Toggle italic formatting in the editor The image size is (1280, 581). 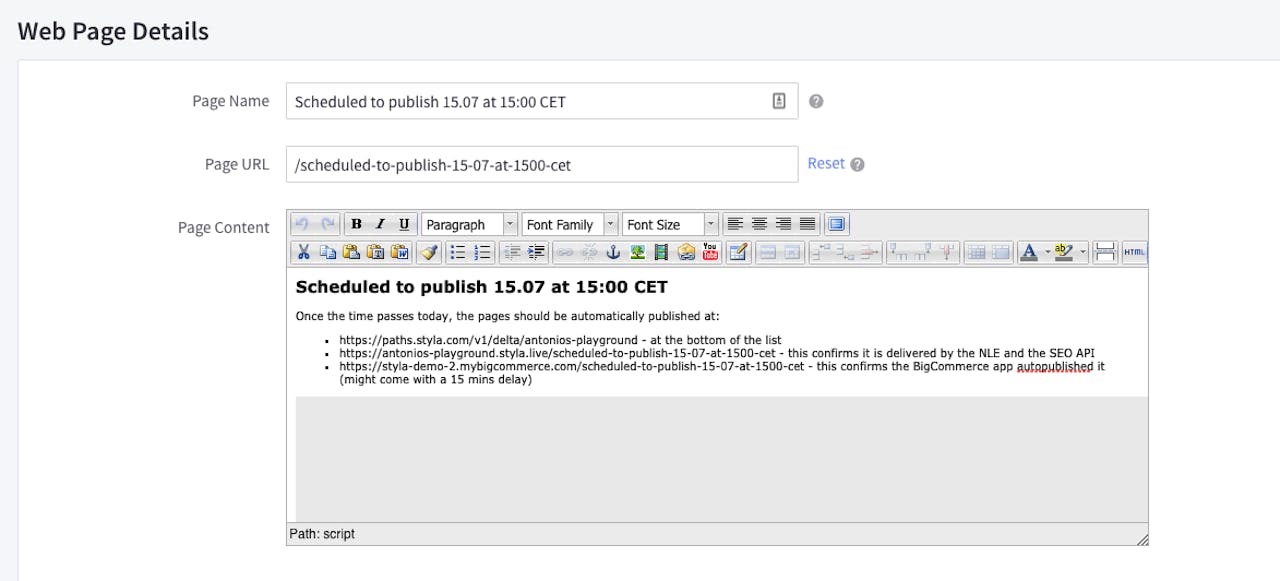(x=380, y=224)
